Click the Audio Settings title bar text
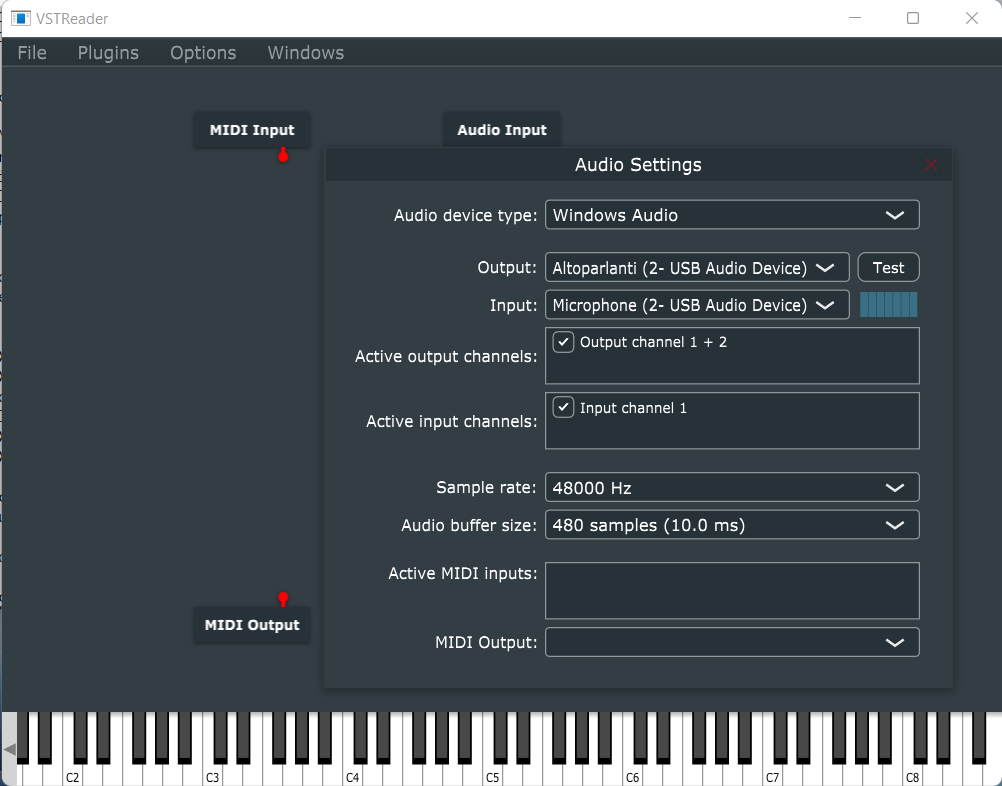This screenshot has width=1002, height=786. 638,165
